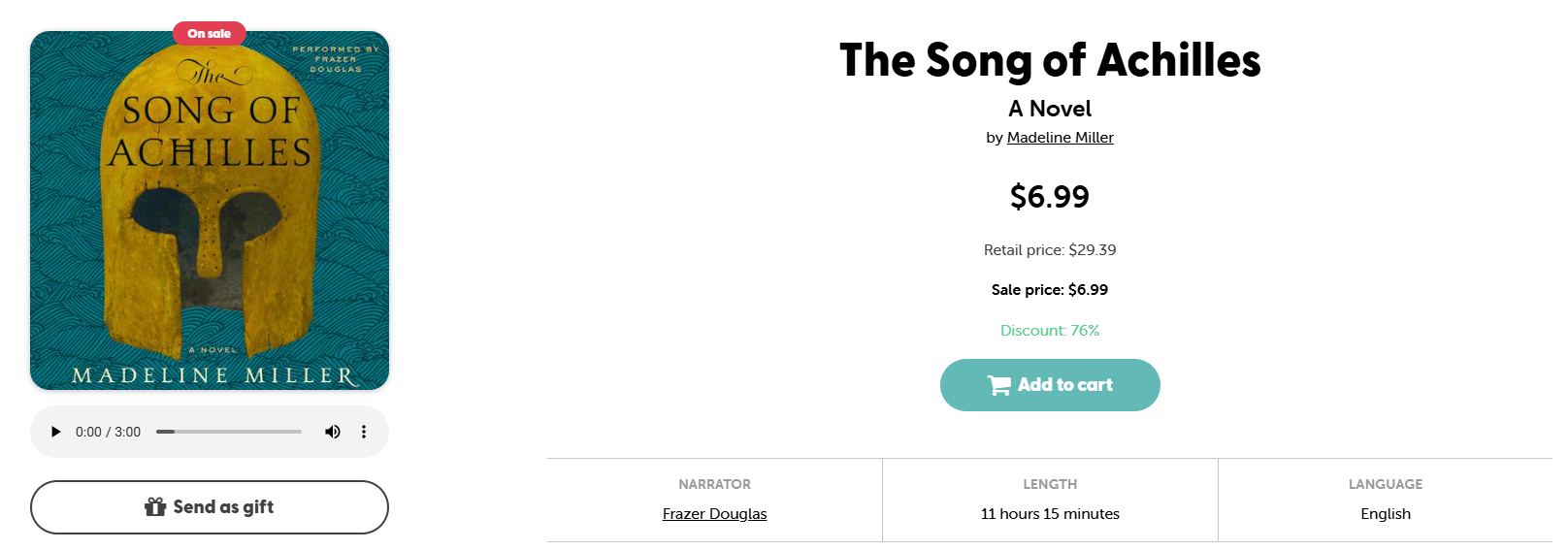Click the NARRATOR column label
Screen dimensions: 1568x550
point(714,484)
